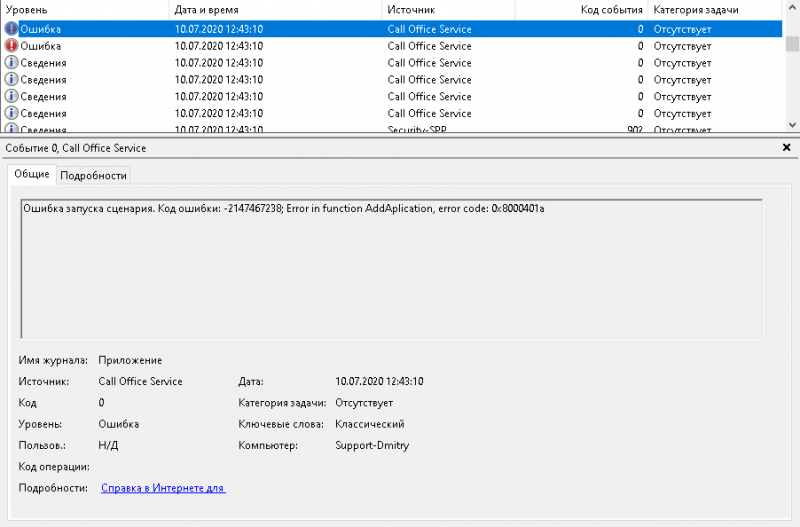Click the Компьютер label
800x527 pixels.
tap(268, 445)
